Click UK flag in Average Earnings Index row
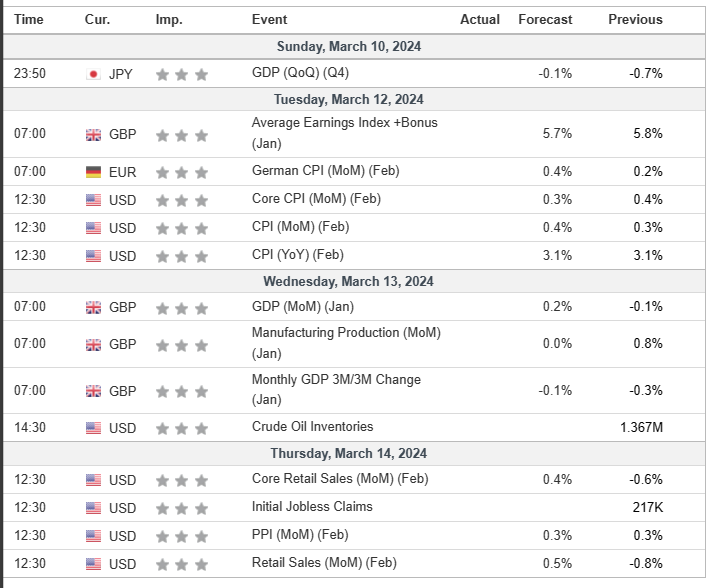The image size is (715, 588). tap(93, 135)
